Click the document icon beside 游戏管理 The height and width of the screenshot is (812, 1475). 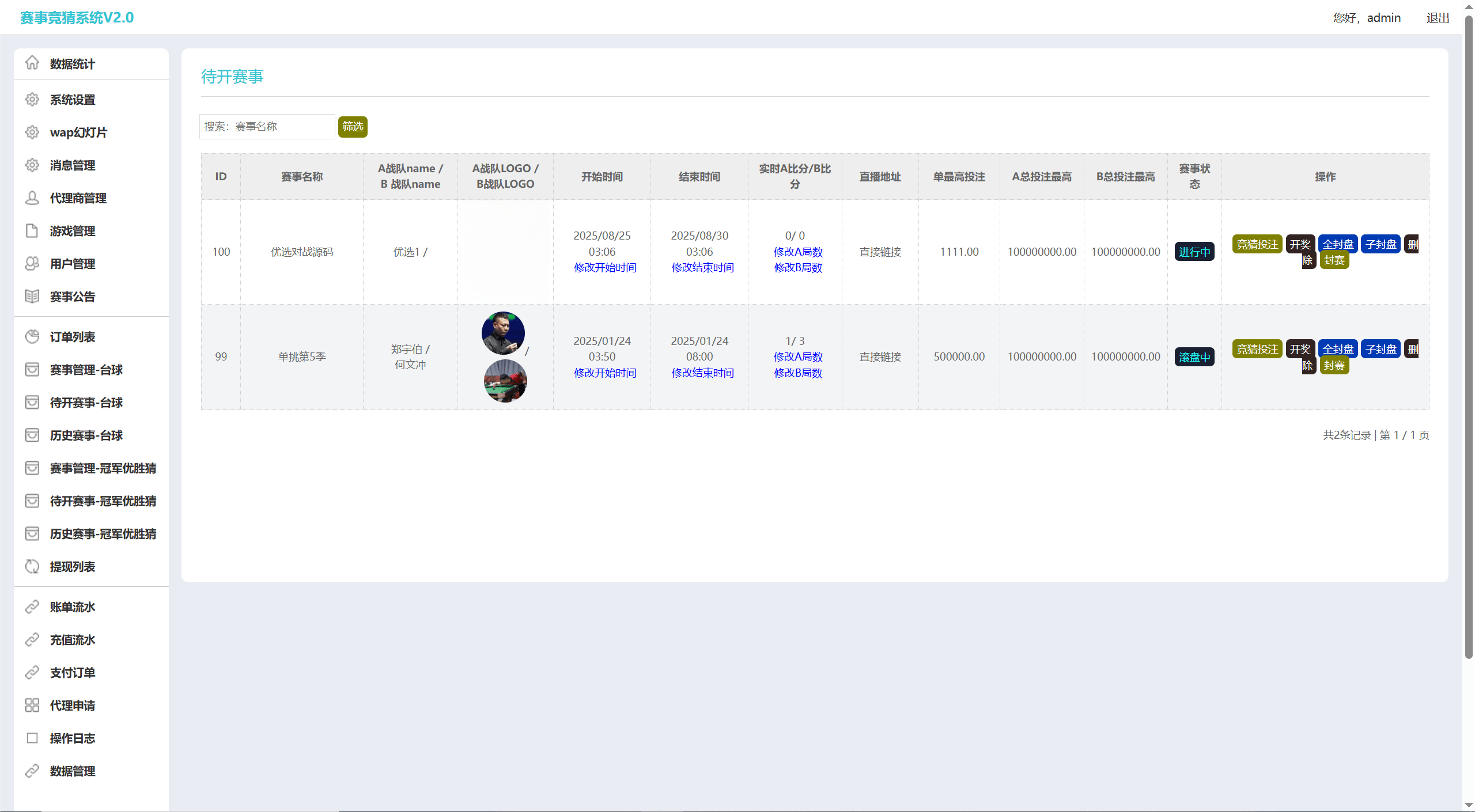32,231
